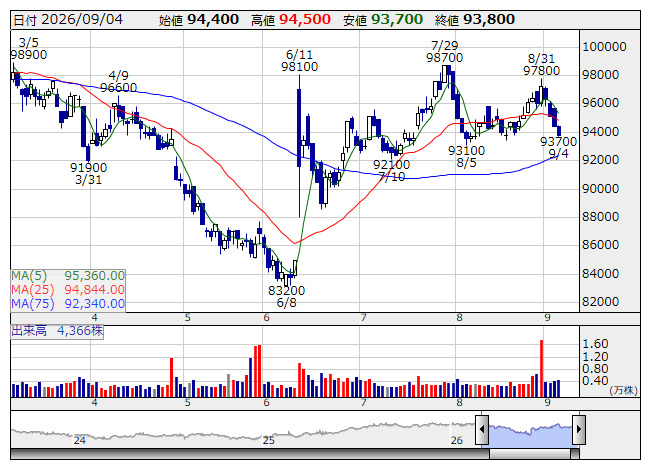Image resolution: width=653 pixels, height=470 pixels.
Task: Click the MA(75) legend value 92,340.00
Action: (x=95, y=303)
